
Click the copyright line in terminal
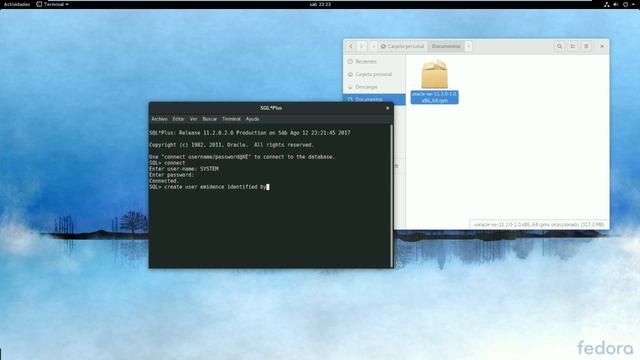tap(231, 145)
